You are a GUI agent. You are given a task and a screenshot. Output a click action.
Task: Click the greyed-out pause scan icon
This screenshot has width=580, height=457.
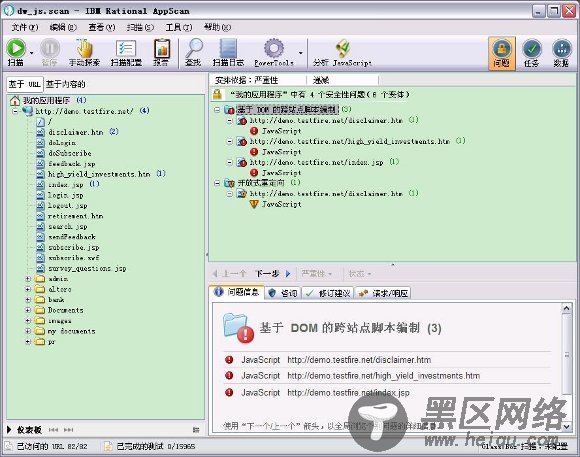pos(50,48)
